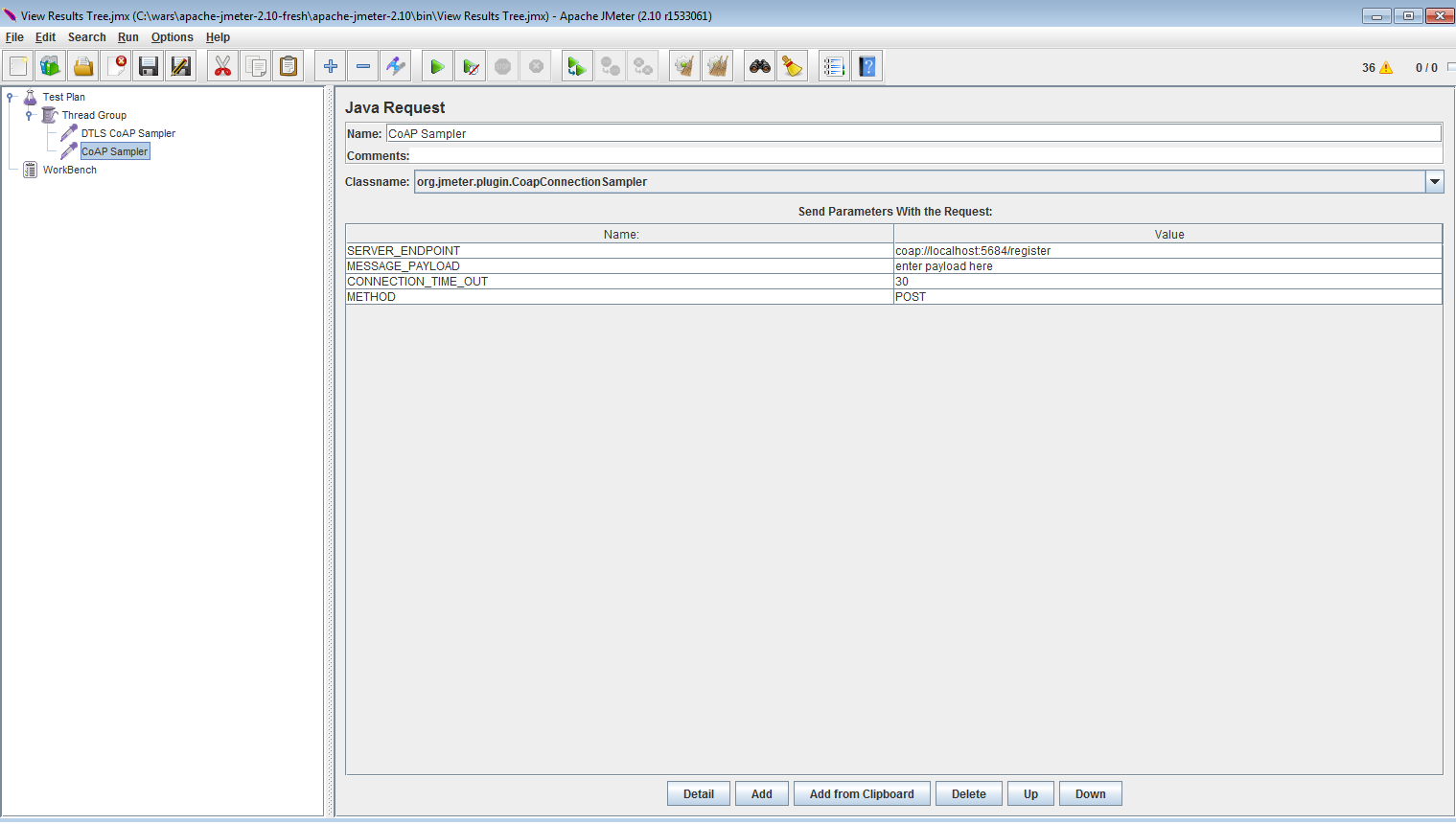Start the test with green play icon

[437, 66]
